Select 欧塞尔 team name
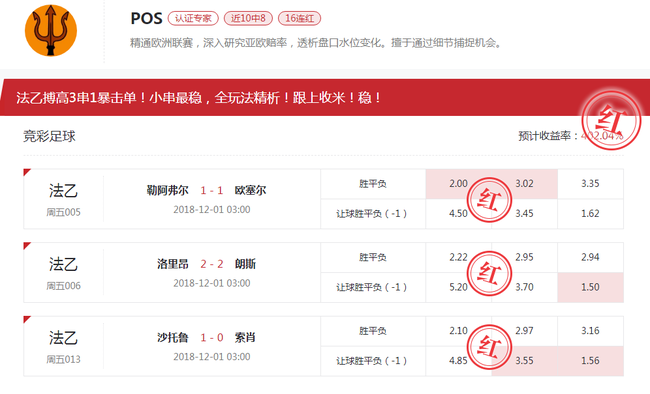This screenshot has height=394, width=650. tap(250, 190)
